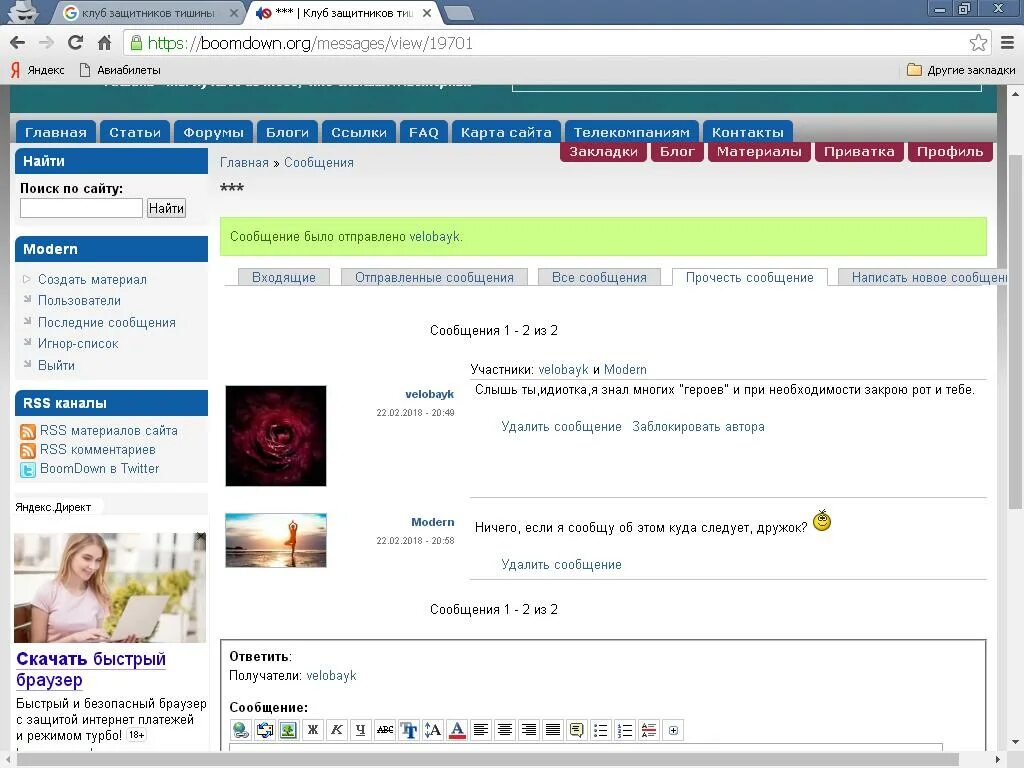Go to the browser home page
The width and height of the screenshot is (1024, 768).
[x=104, y=43]
